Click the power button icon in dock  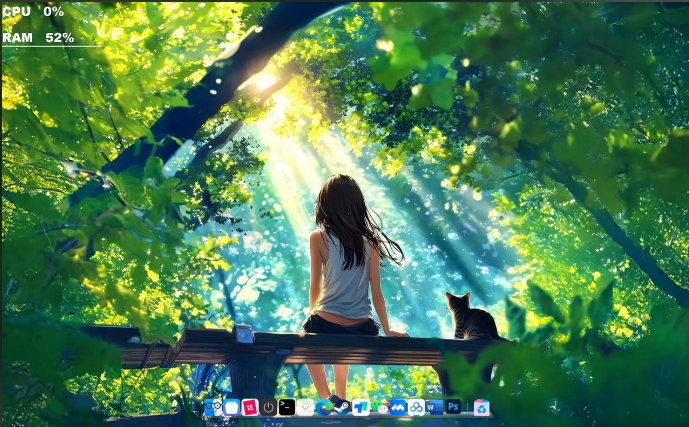(x=268, y=408)
